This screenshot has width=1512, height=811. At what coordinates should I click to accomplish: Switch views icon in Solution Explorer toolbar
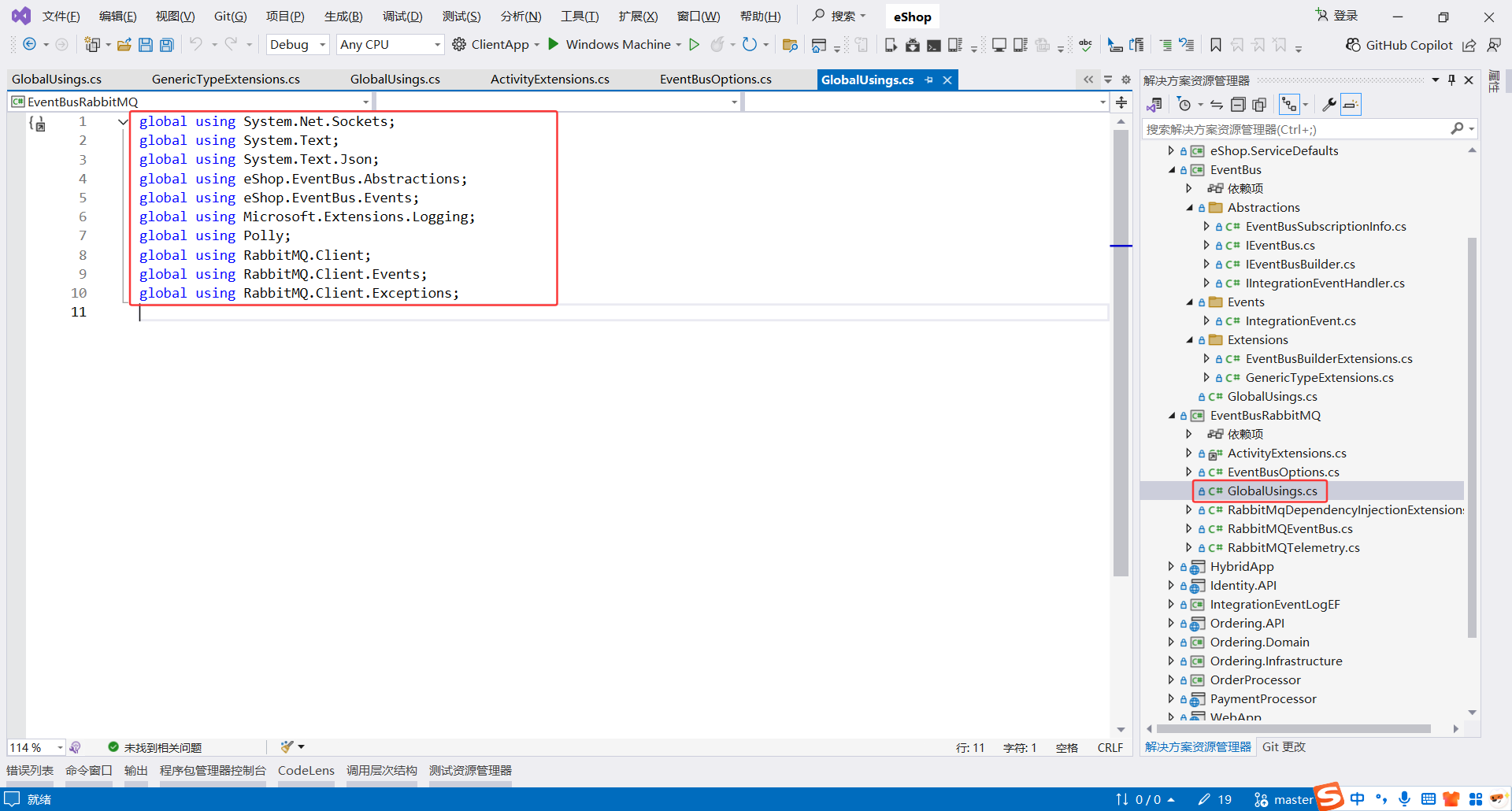(1154, 104)
